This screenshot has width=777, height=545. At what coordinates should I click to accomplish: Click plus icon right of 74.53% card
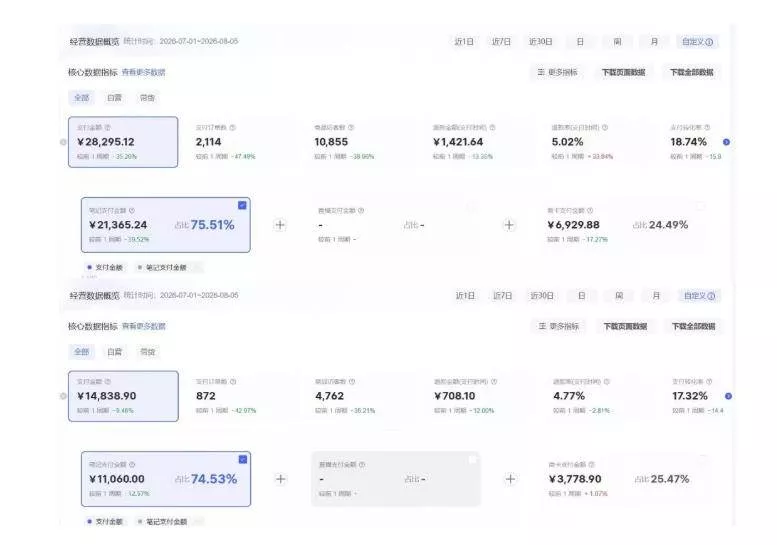pos(280,479)
